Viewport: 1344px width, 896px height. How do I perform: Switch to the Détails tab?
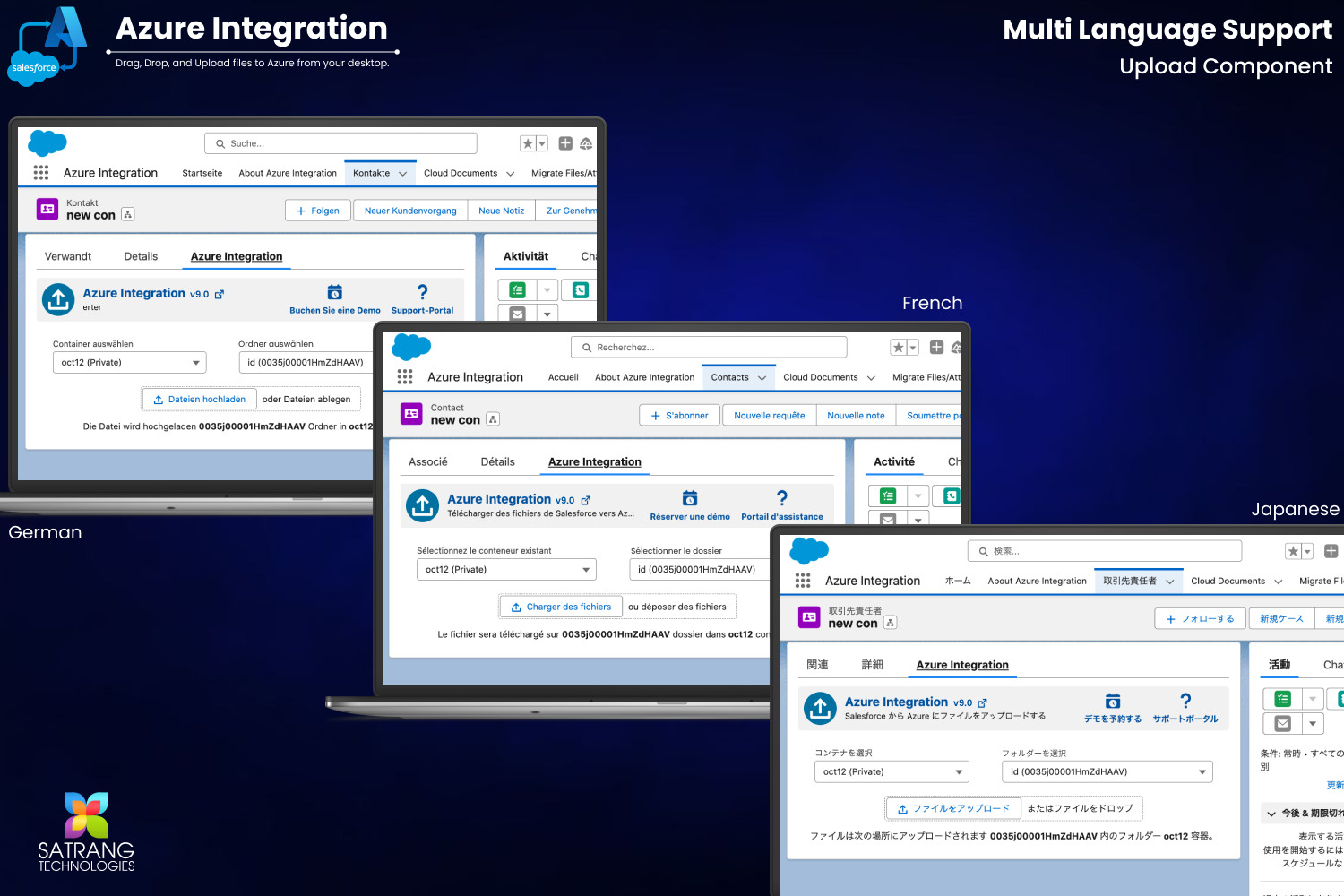point(497,461)
